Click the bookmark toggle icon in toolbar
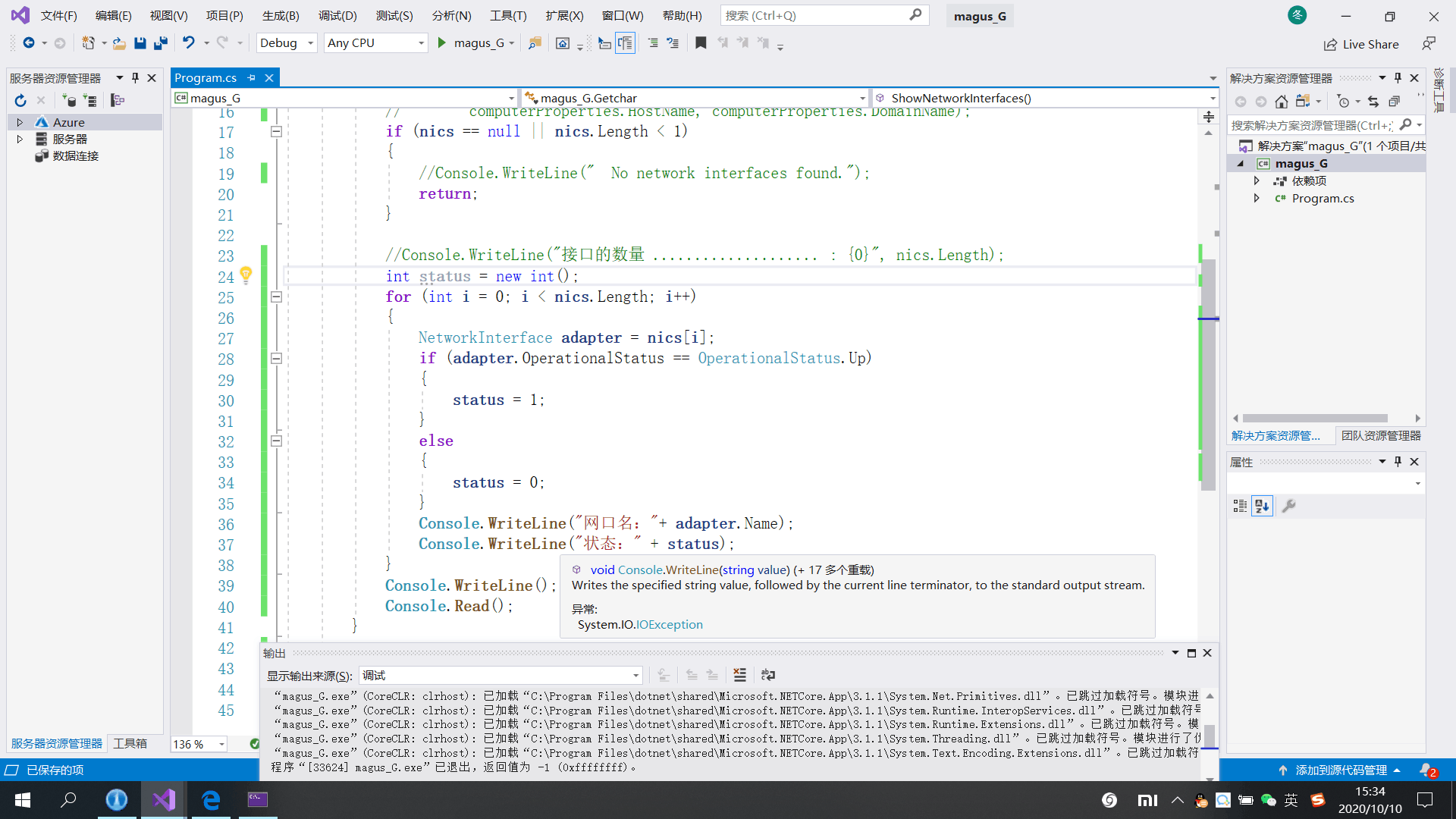 coord(701,43)
